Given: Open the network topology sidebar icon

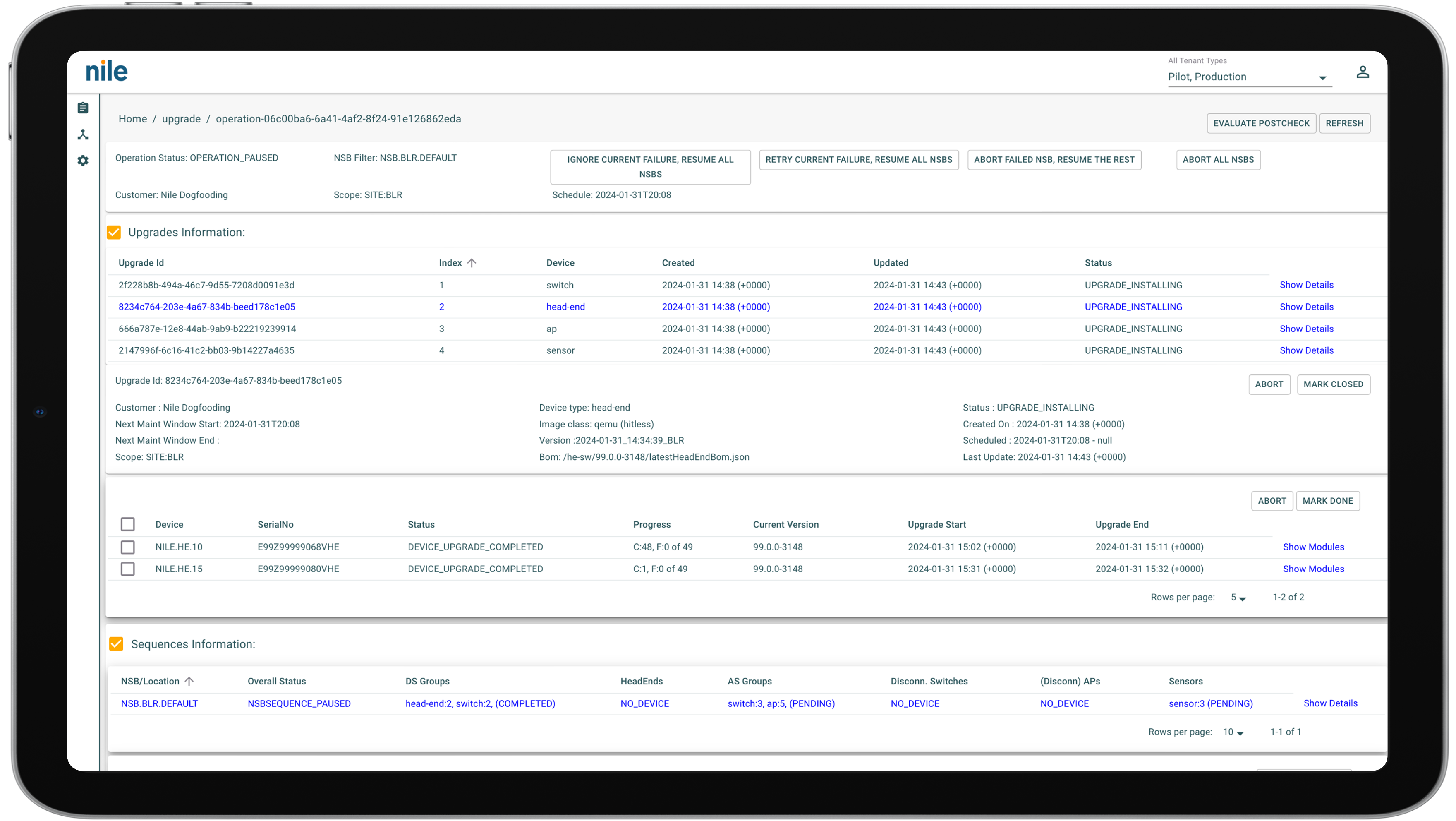Looking at the screenshot, I should point(83,134).
